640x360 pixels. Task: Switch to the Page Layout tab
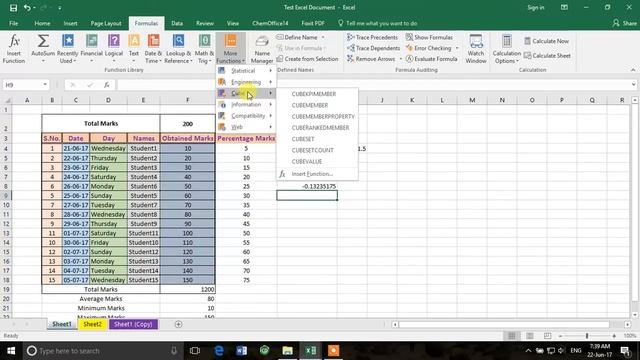click(106, 23)
